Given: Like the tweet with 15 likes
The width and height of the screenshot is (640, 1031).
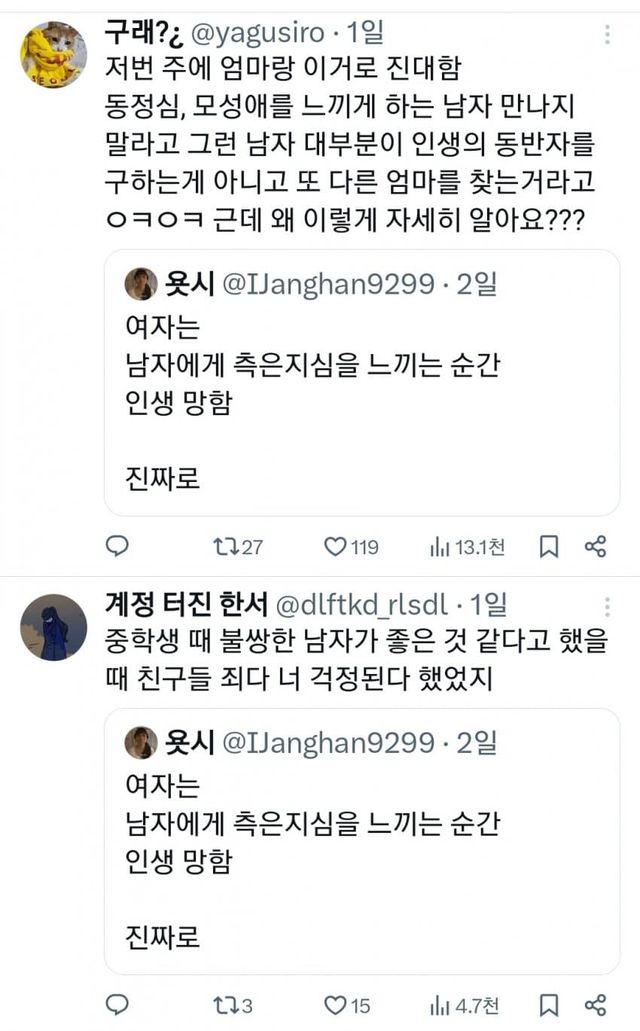Looking at the screenshot, I should click(x=335, y=1004).
